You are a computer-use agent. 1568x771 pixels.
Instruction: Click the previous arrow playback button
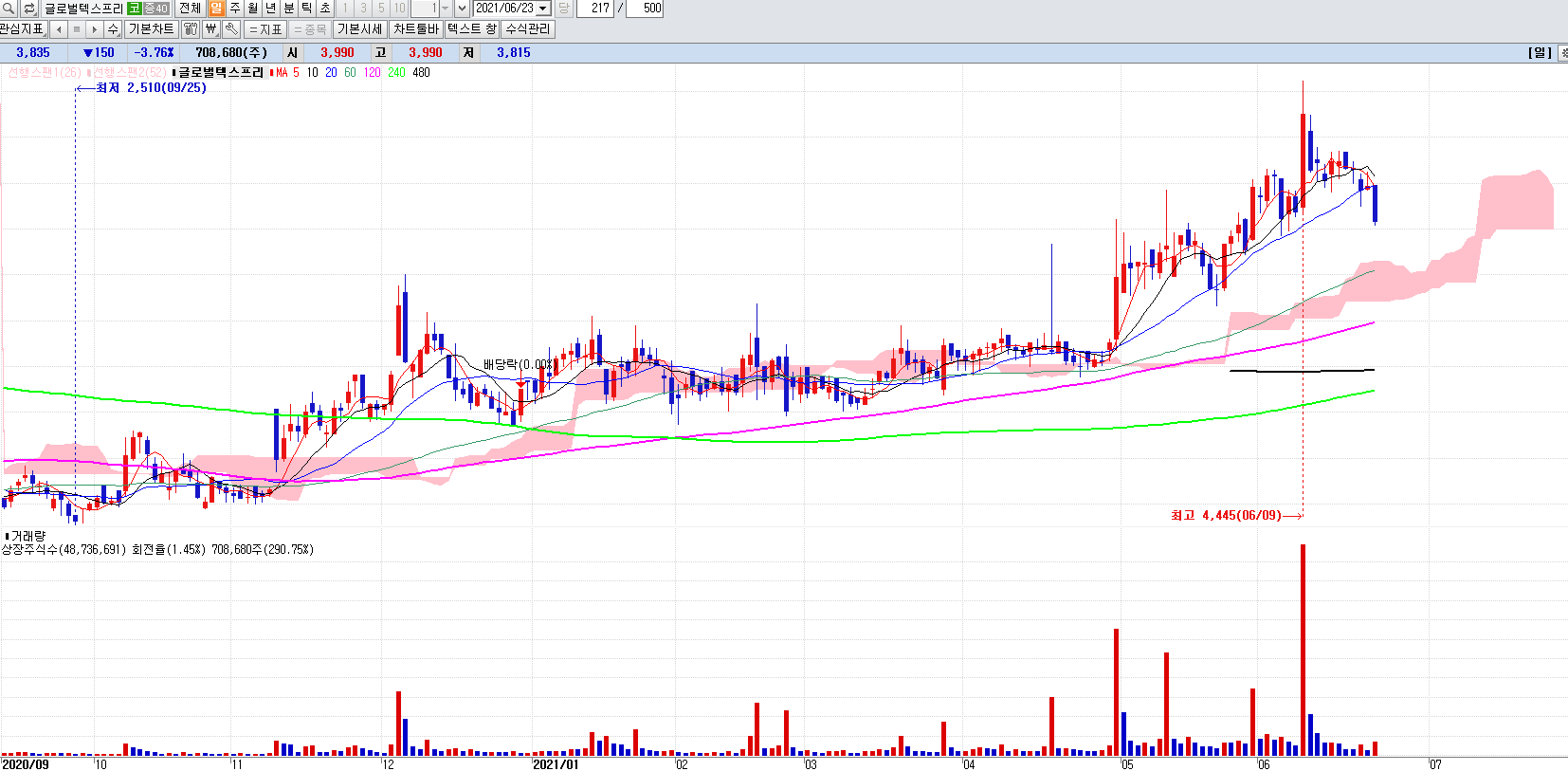click(x=59, y=29)
